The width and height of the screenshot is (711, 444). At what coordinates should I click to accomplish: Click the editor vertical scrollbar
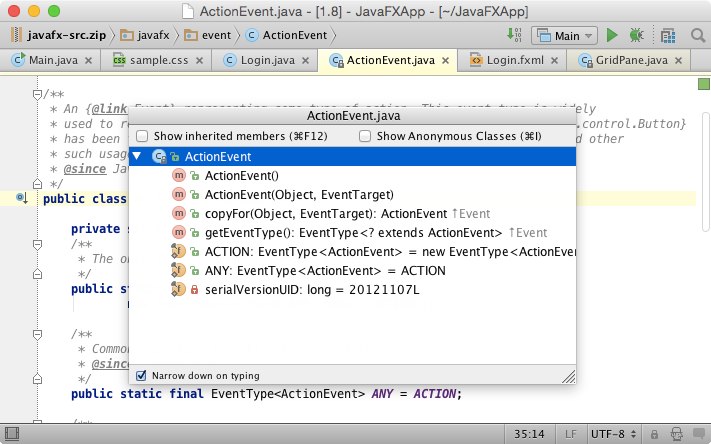coord(705,172)
